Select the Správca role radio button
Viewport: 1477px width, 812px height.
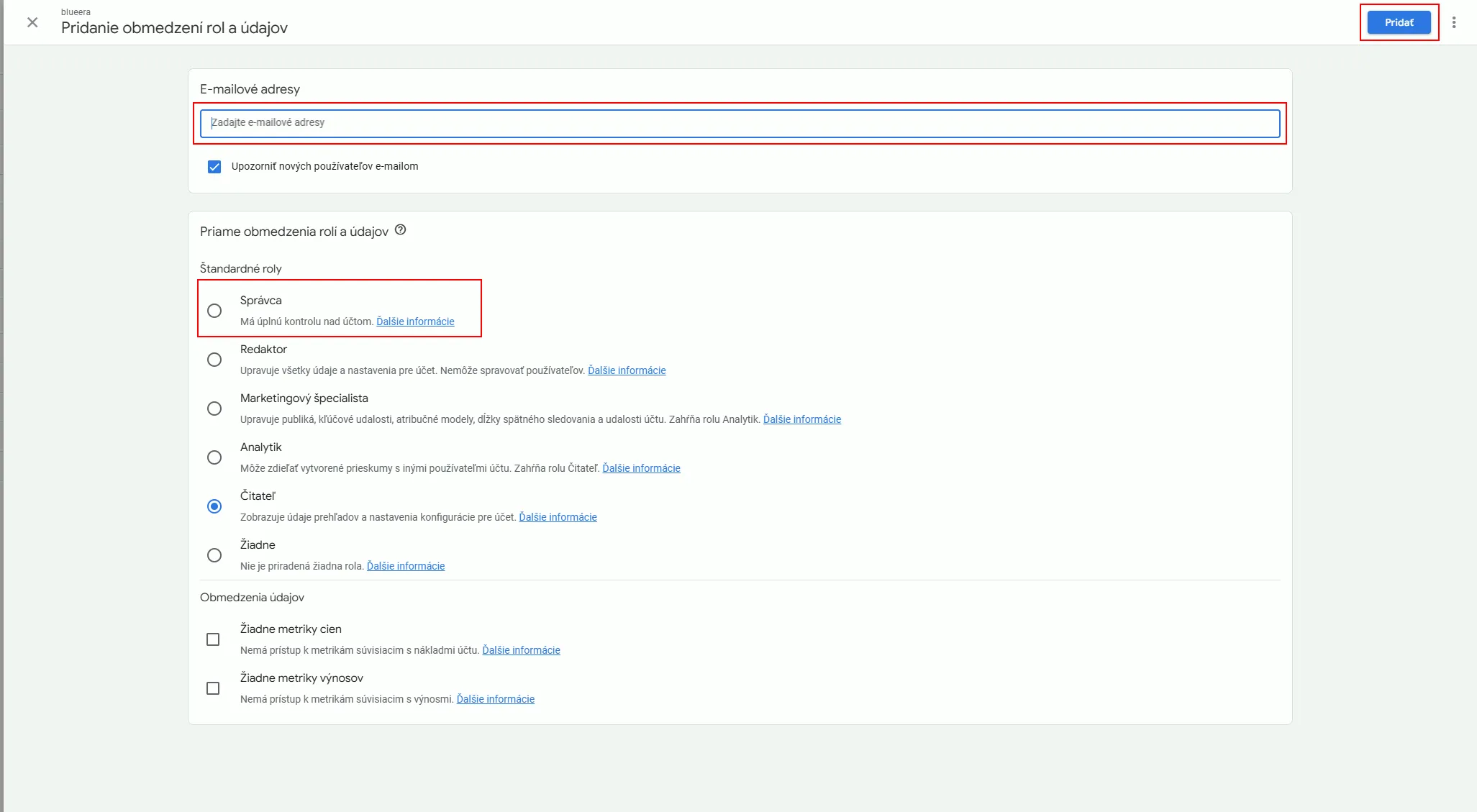(214, 311)
